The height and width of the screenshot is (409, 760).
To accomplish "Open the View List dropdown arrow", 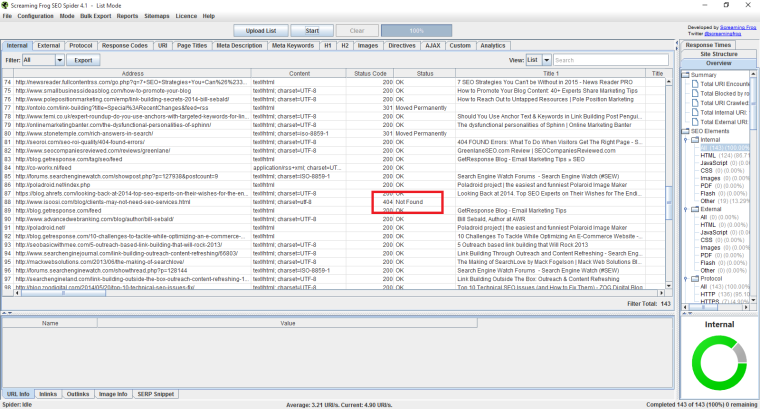I will (x=546, y=60).
